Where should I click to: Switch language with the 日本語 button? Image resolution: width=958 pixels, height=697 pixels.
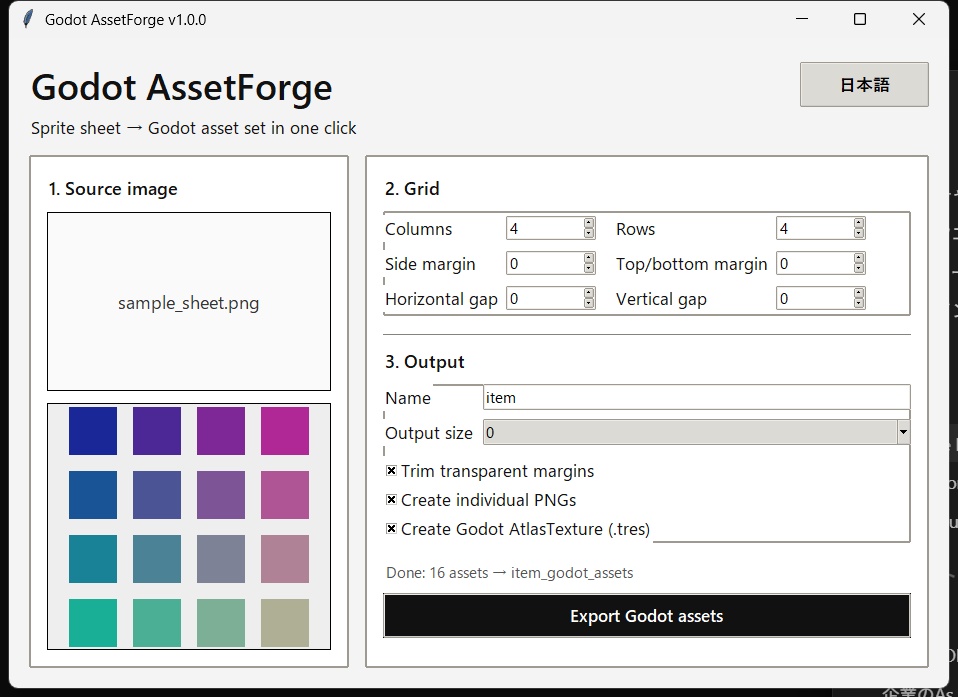[864, 84]
